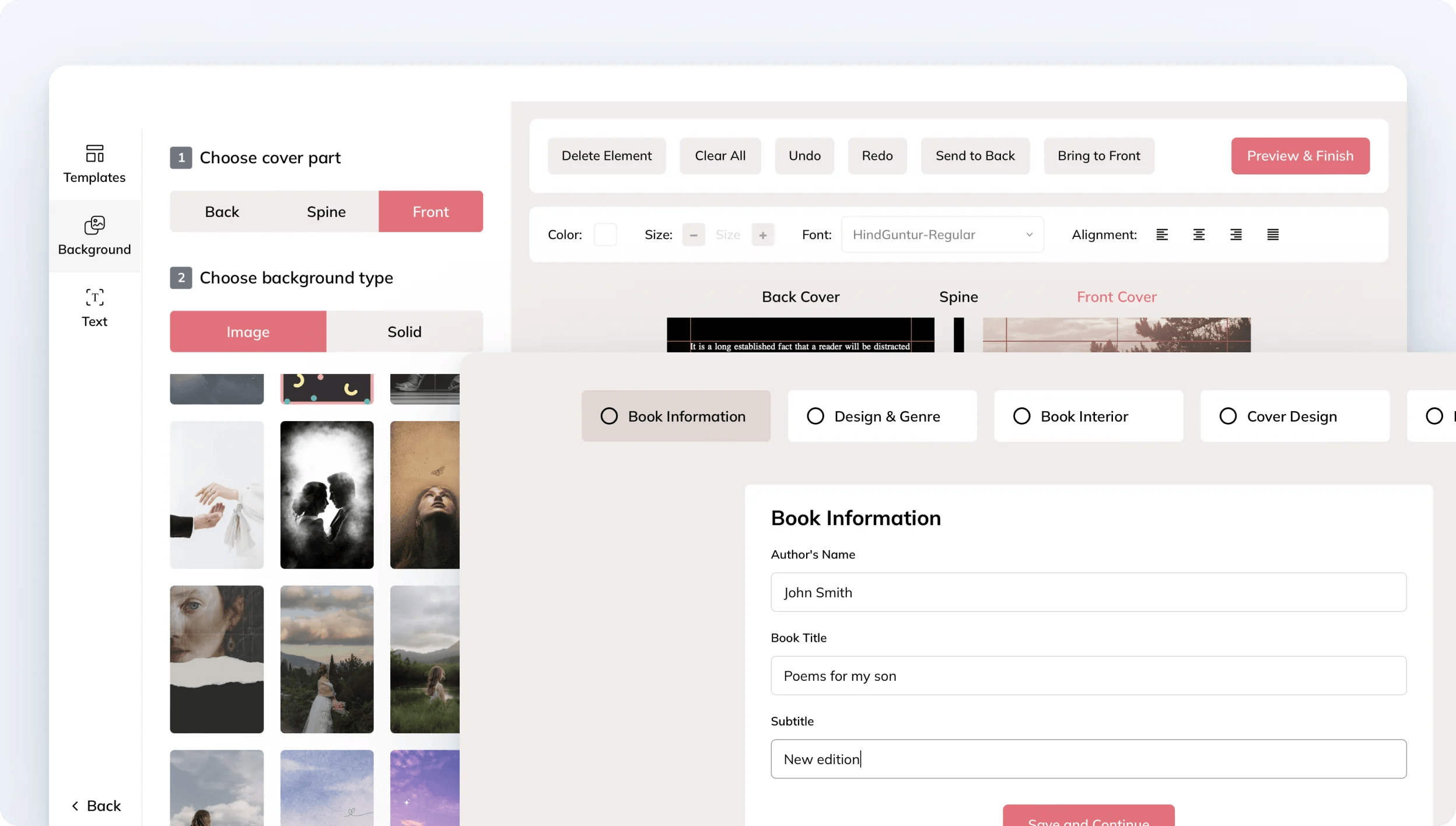Select the Back cover part tab
1456x826 pixels.
[x=222, y=211]
